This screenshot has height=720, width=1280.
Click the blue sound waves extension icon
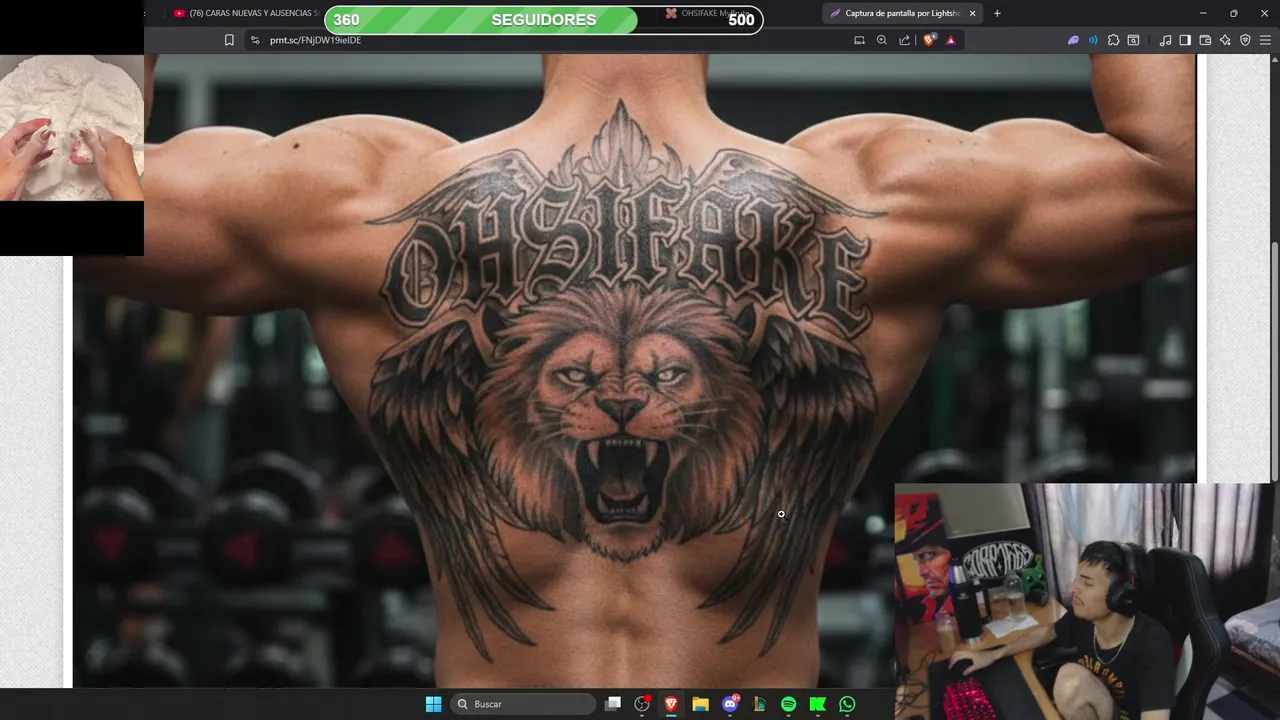[1093, 40]
